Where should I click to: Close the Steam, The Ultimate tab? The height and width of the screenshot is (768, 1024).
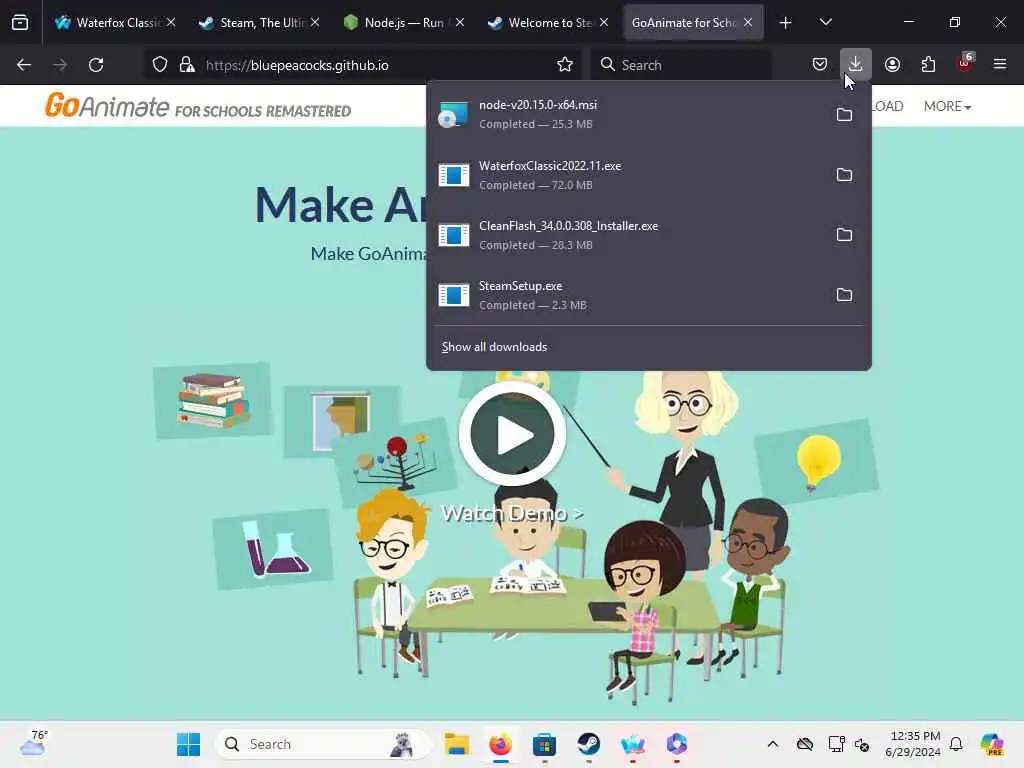click(x=315, y=22)
